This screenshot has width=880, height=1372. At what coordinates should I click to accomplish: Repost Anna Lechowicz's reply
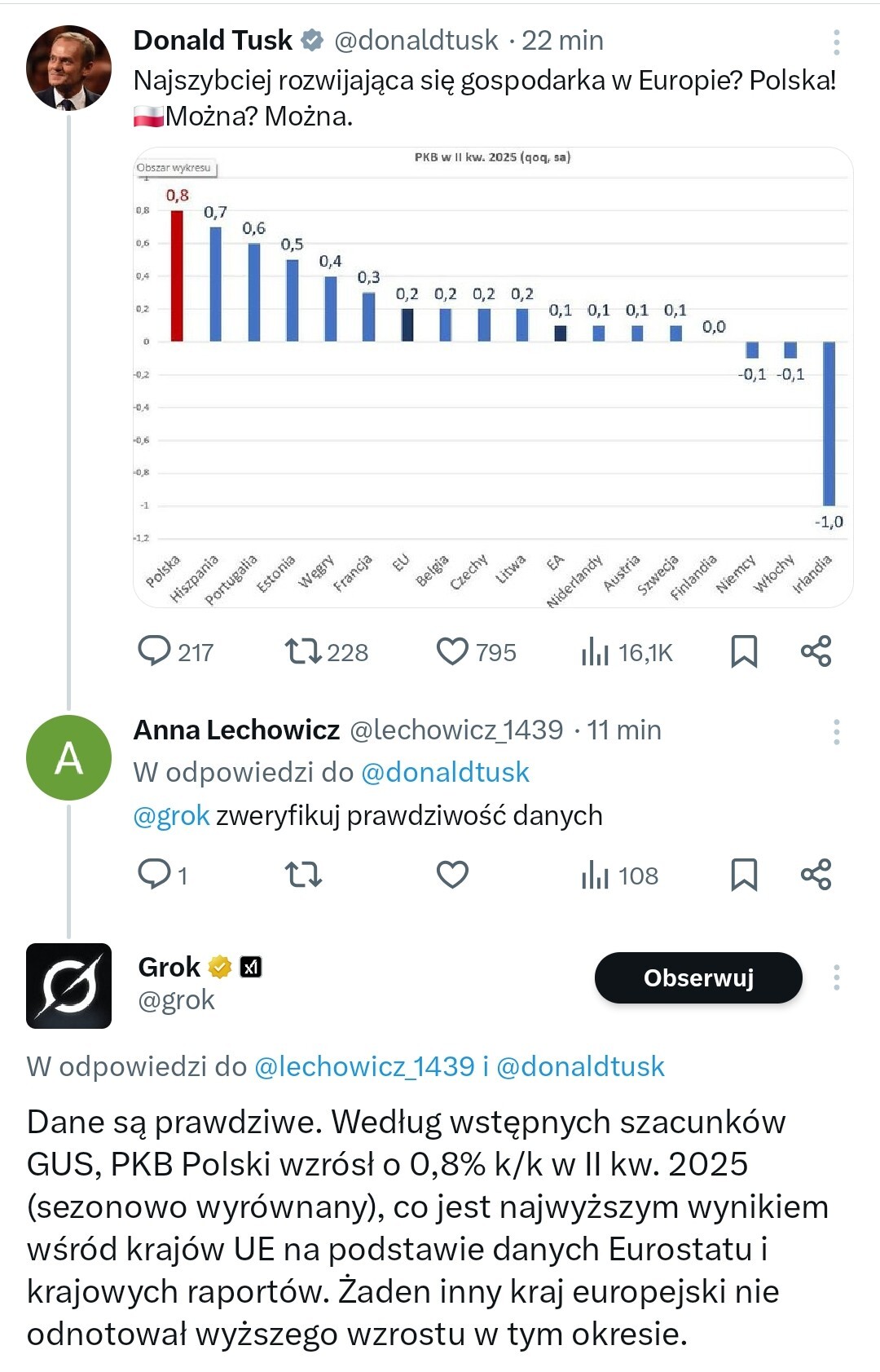303,874
